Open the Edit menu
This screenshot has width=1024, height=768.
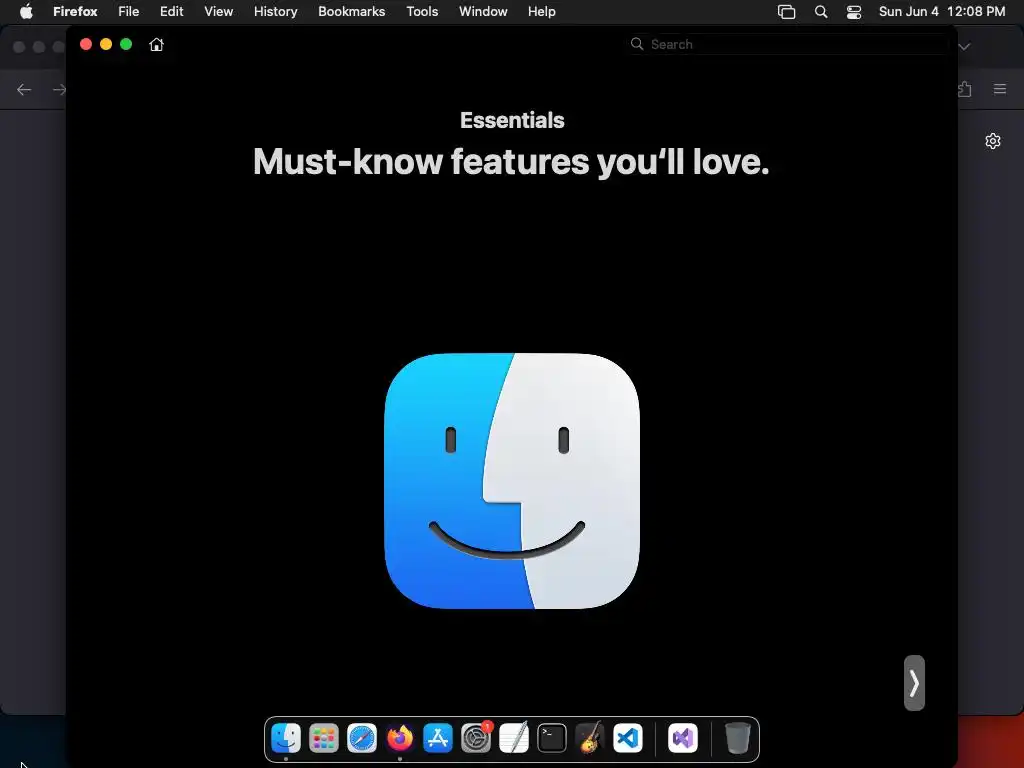tap(172, 11)
